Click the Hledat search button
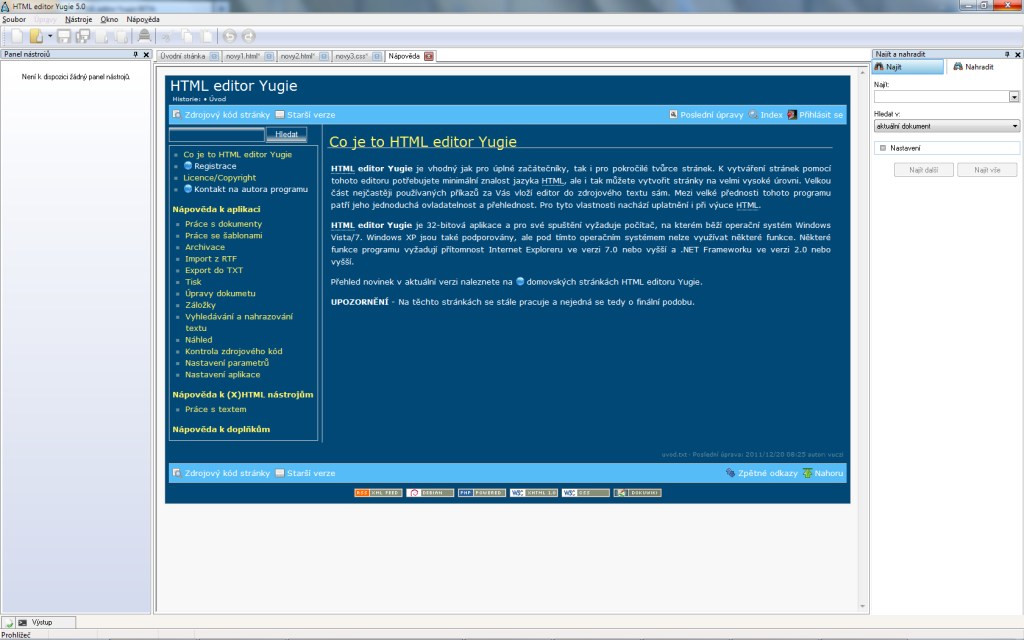Viewport: 1024px width, 640px height. click(286, 135)
